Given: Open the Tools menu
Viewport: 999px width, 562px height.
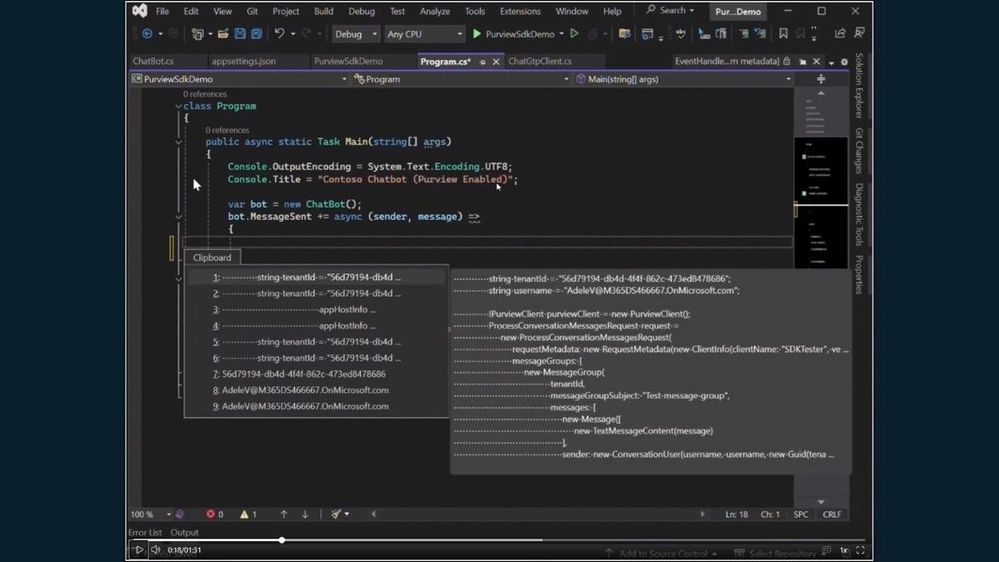Looking at the screenshot, I should (x=475, y=11).
